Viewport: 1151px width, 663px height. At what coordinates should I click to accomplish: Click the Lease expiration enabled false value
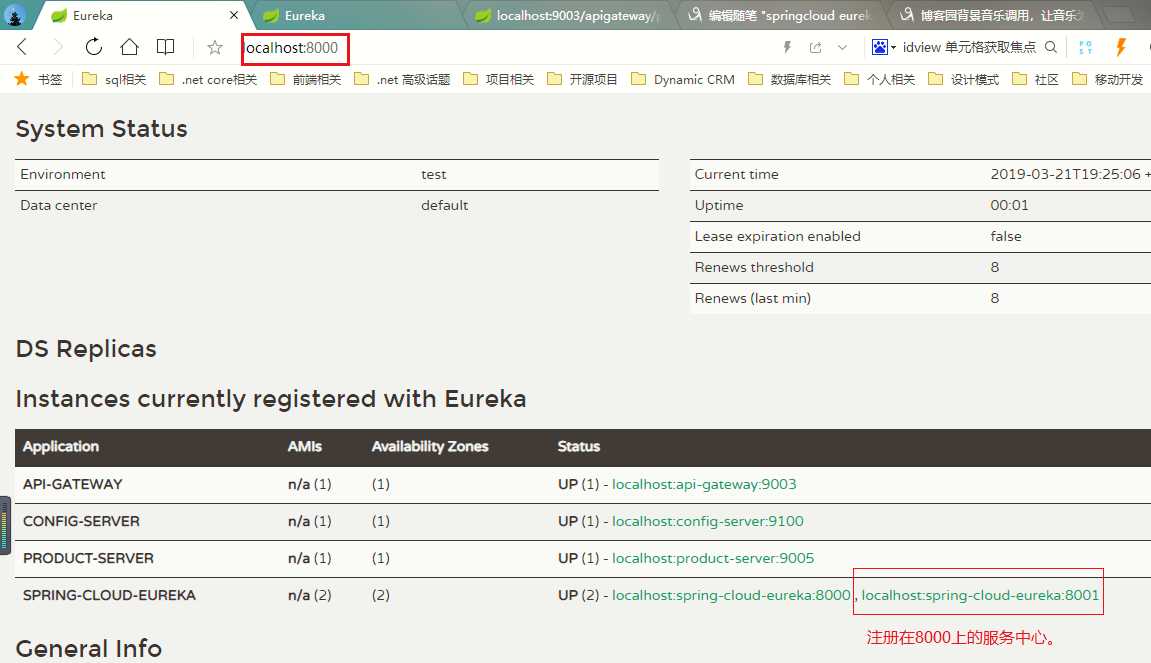(1006, 236)
